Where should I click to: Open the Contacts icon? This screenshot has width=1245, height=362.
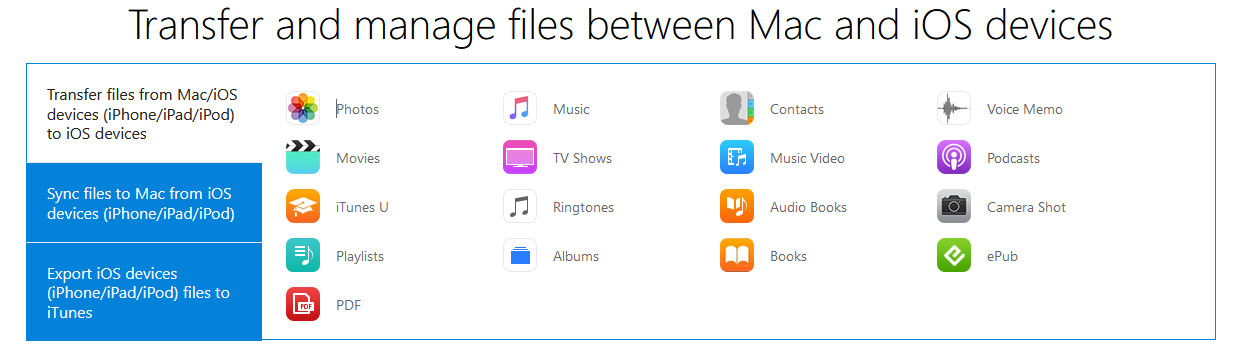click(737, 109)
